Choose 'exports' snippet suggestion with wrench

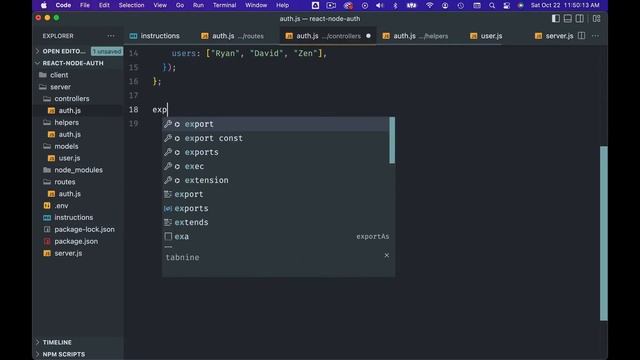click(276, 152)
